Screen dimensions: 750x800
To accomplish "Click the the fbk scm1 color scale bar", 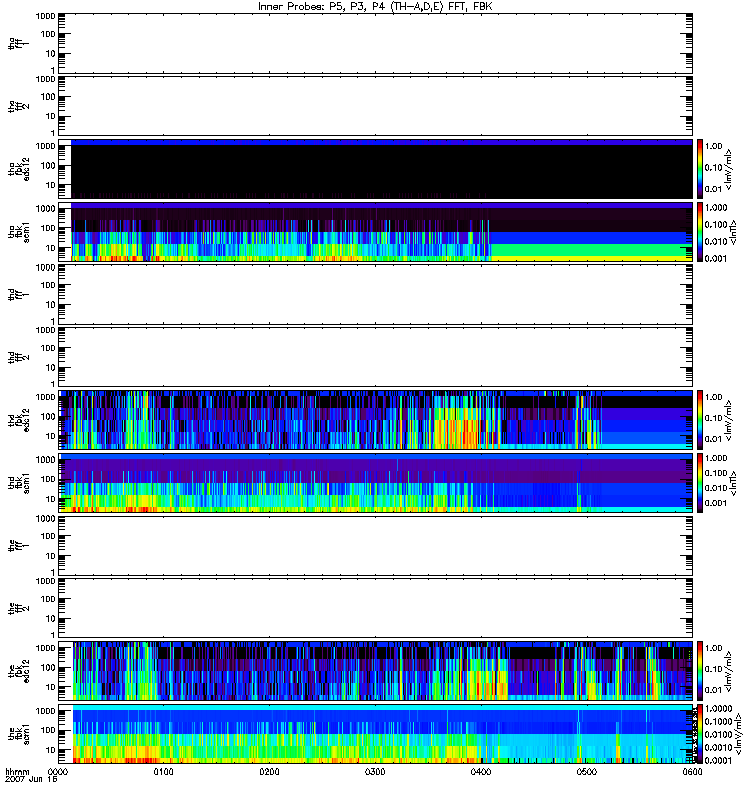I will [x=700, y=734].
